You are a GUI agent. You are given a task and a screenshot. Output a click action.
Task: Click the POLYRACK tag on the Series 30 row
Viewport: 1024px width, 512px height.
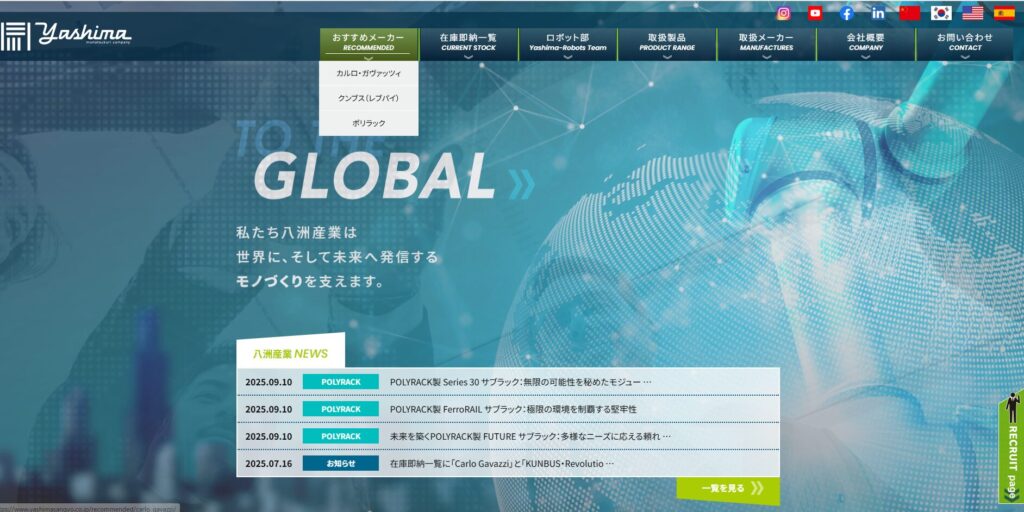340,382
